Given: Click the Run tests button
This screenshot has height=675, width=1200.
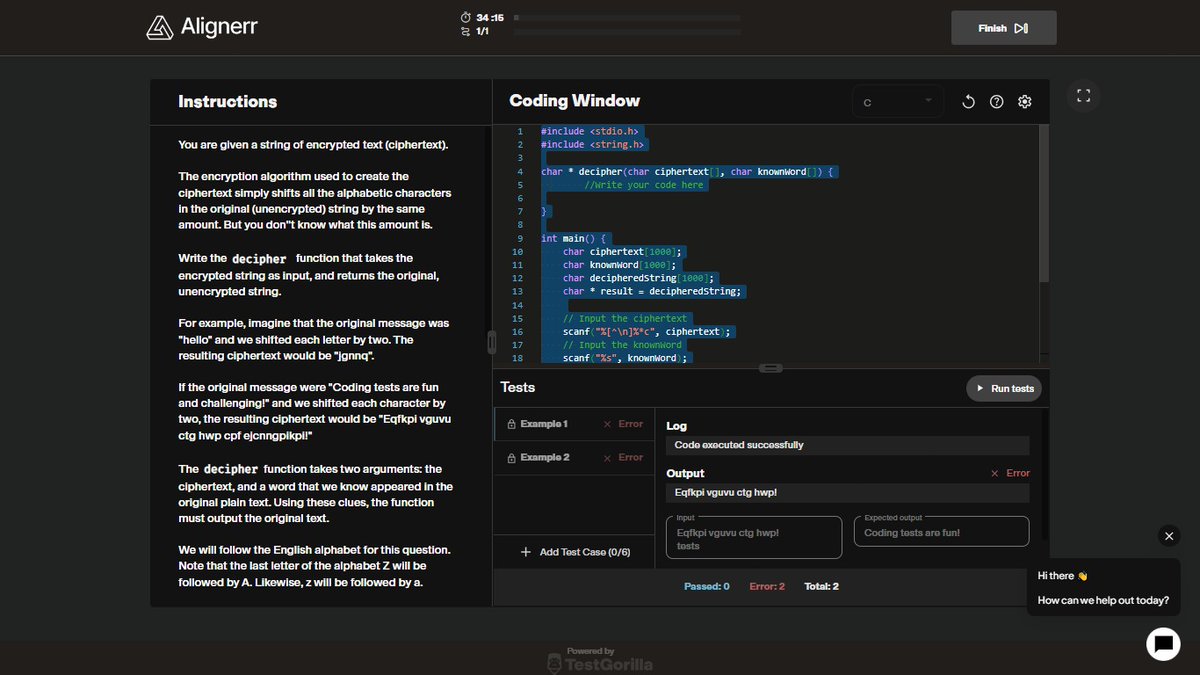Looking at the screenshot, I should 1004,388.
